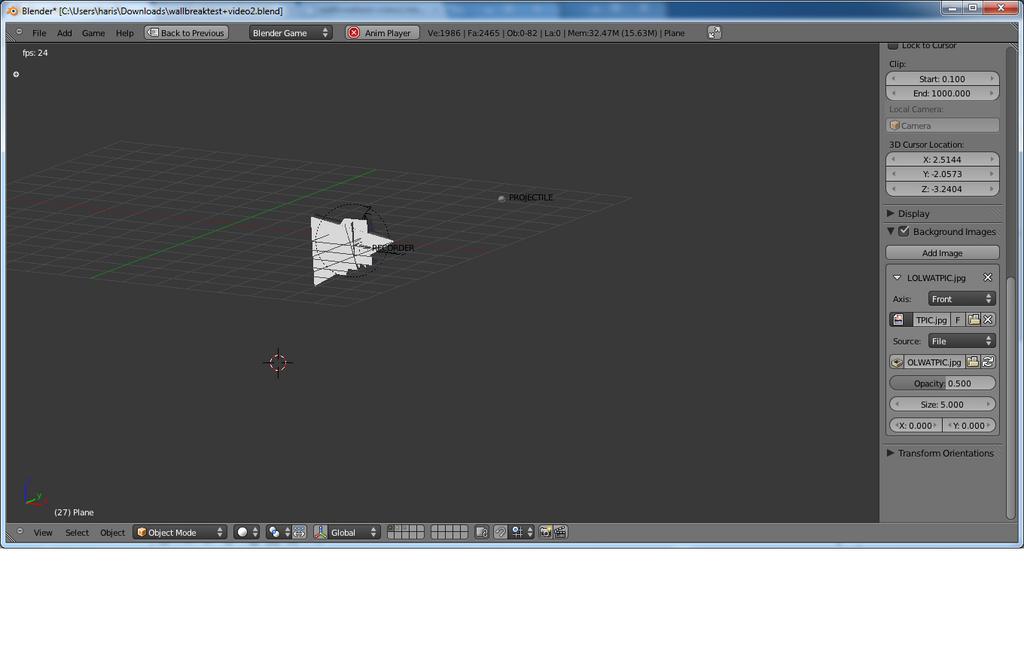Screen dimensions: 1024x654
Task: Click the first layer button in left layer grid
Action: click(x=391, y=529)
